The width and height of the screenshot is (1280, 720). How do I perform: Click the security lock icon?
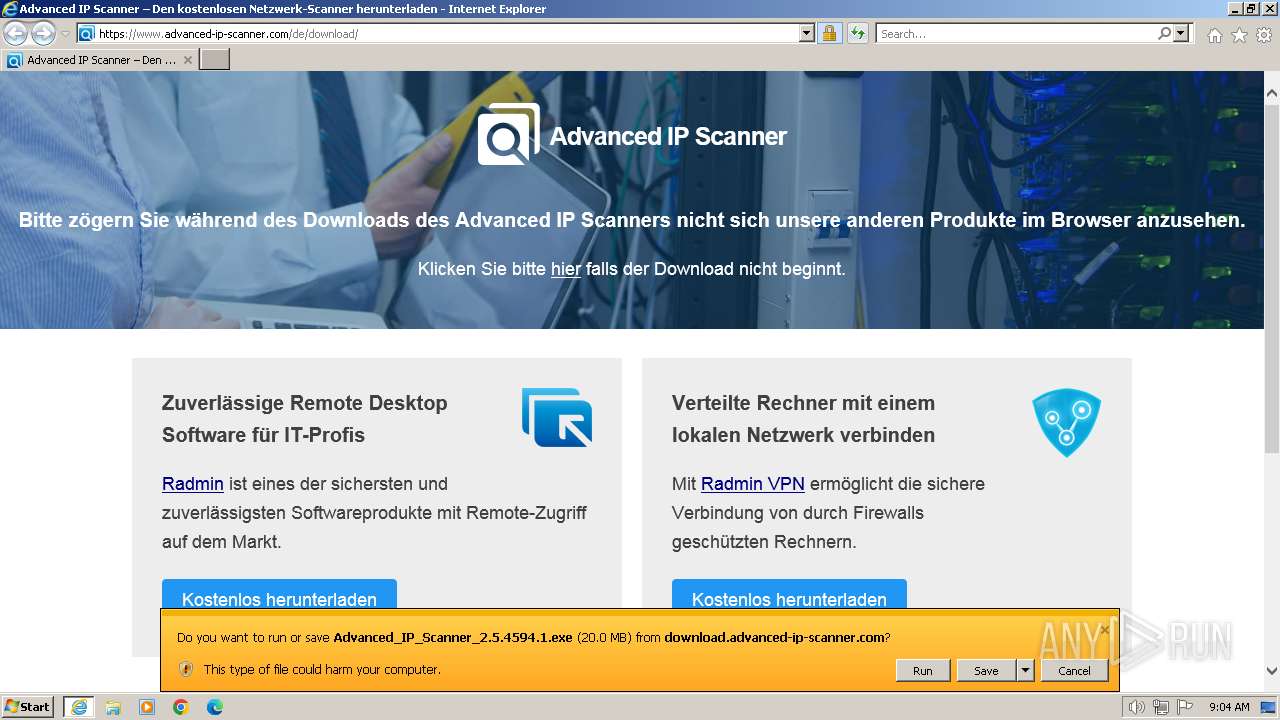tap(829, 34)
